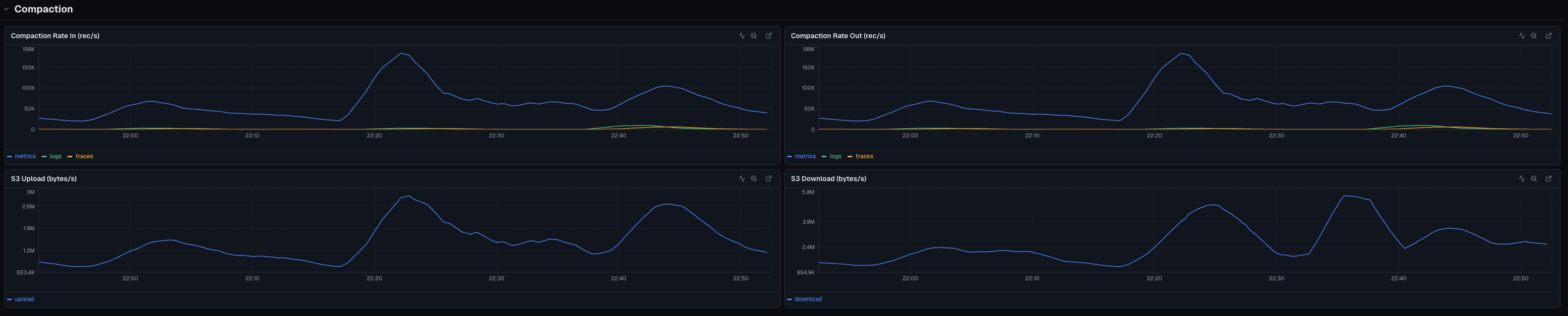This screenshot has height=316, width=1568.
Task: Click the zoom icon on the Compaction Rate Out panel
Action: 1533,36
